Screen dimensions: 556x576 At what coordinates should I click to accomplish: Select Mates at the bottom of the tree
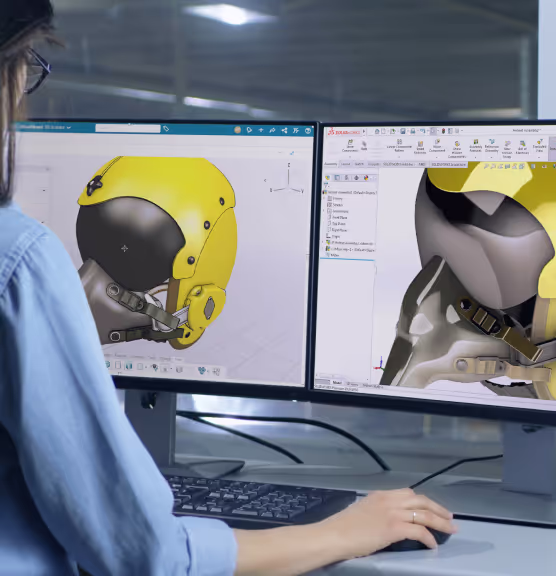[332, 255]
